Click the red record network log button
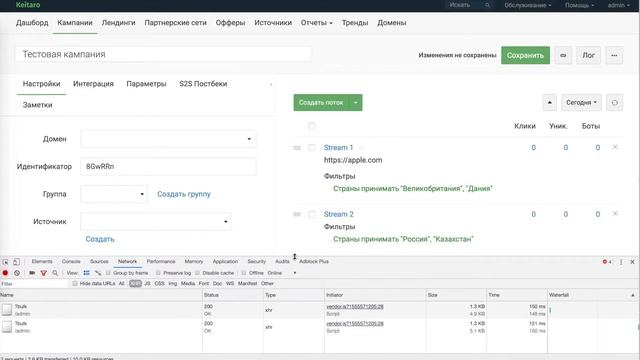Image resolution: width=640 pixels, height=360 pixels. [5, 273]
